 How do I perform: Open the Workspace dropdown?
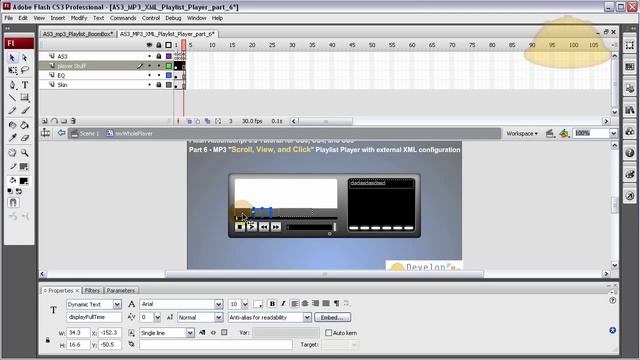[x=522, y=133]
